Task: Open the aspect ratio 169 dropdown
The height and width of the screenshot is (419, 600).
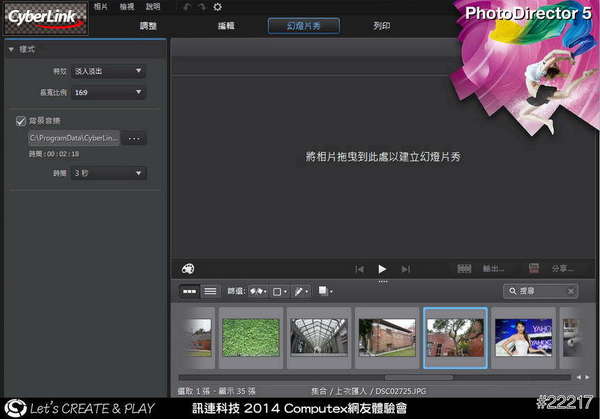Action: (x=107, y=92)
